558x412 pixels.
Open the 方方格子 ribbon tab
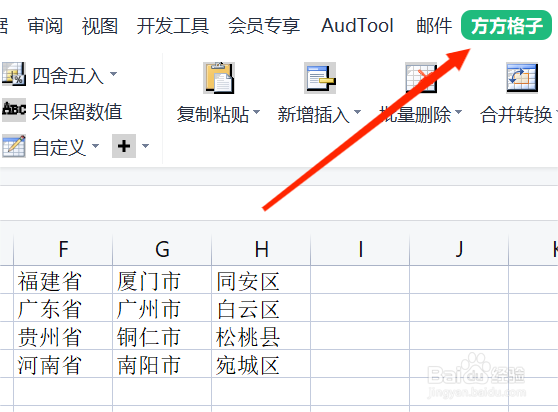pos(506,25)
